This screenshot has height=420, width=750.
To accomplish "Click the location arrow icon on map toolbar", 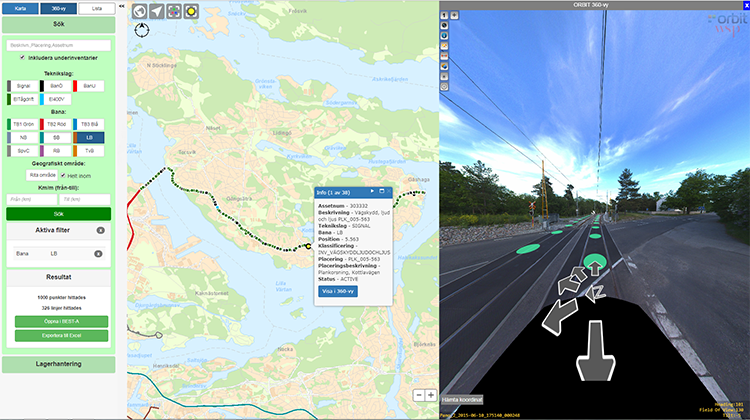I will click(157, 12).
